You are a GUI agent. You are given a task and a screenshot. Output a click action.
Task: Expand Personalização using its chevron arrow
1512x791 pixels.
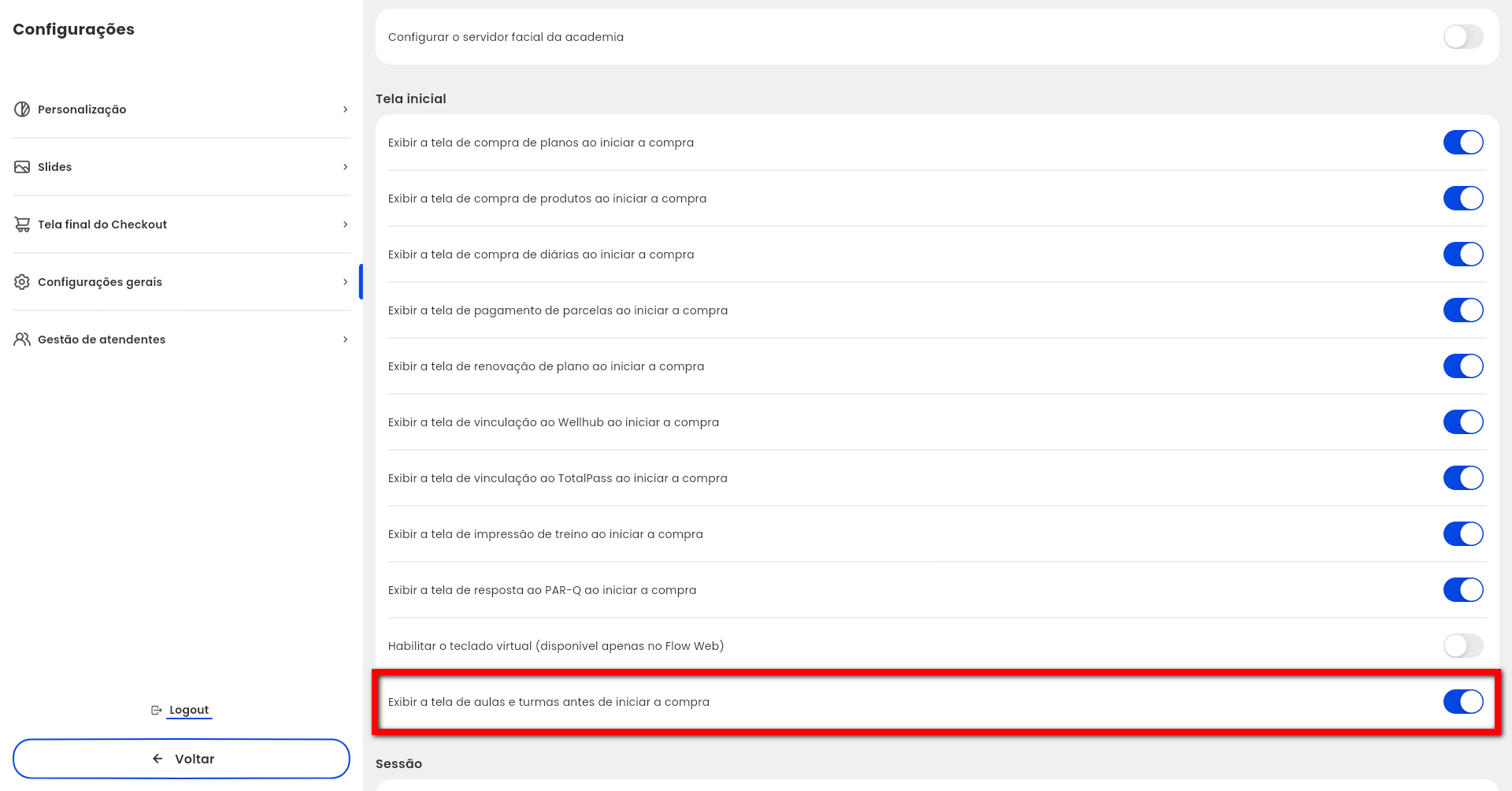click(345, 110)
